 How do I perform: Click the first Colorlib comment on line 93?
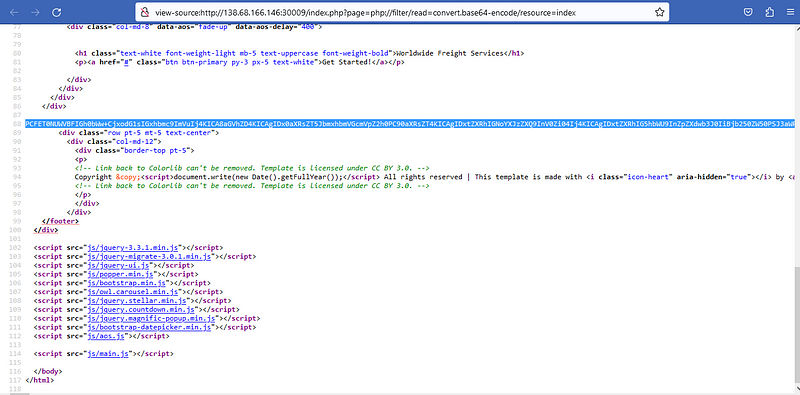[252, 168]
